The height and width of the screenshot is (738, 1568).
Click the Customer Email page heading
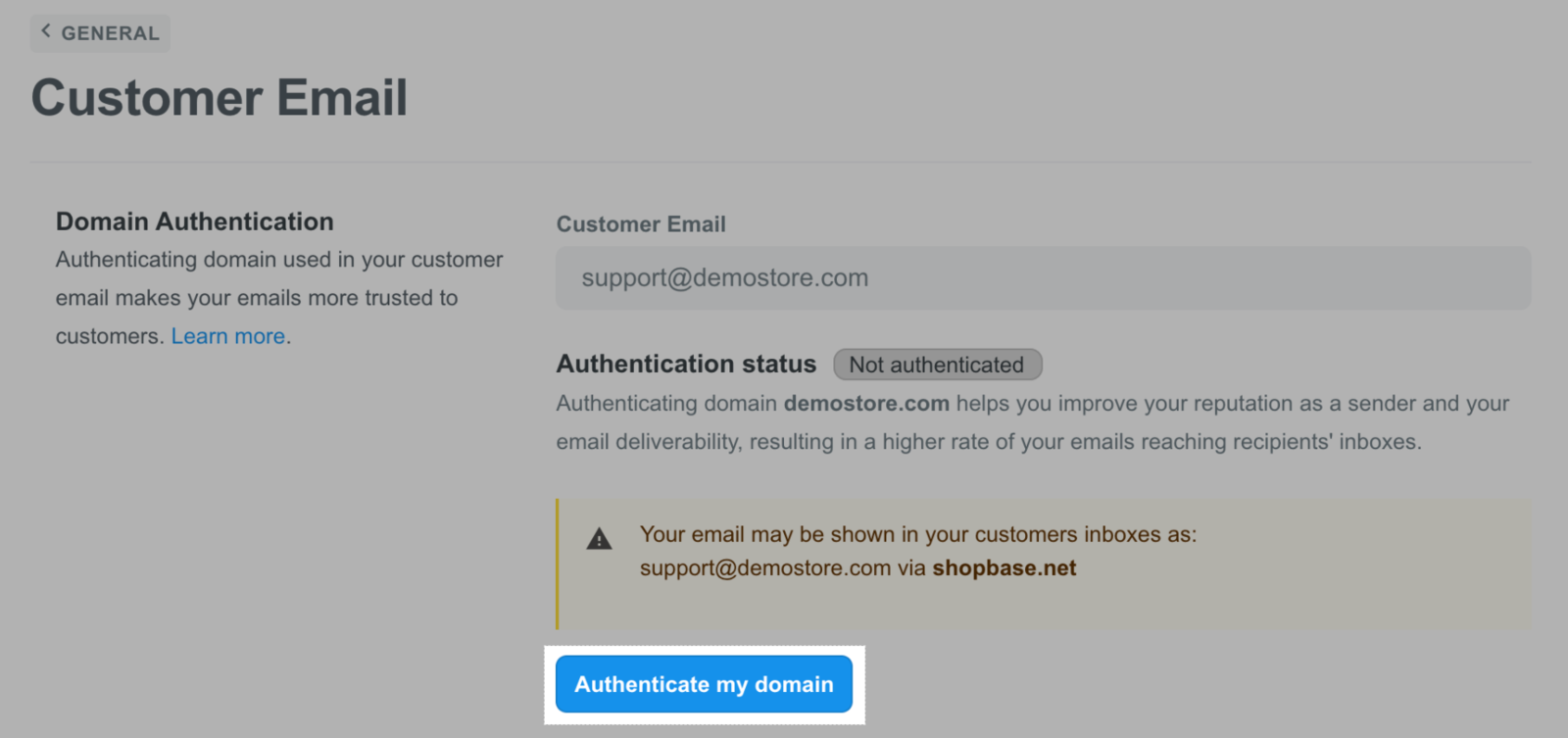220,98
